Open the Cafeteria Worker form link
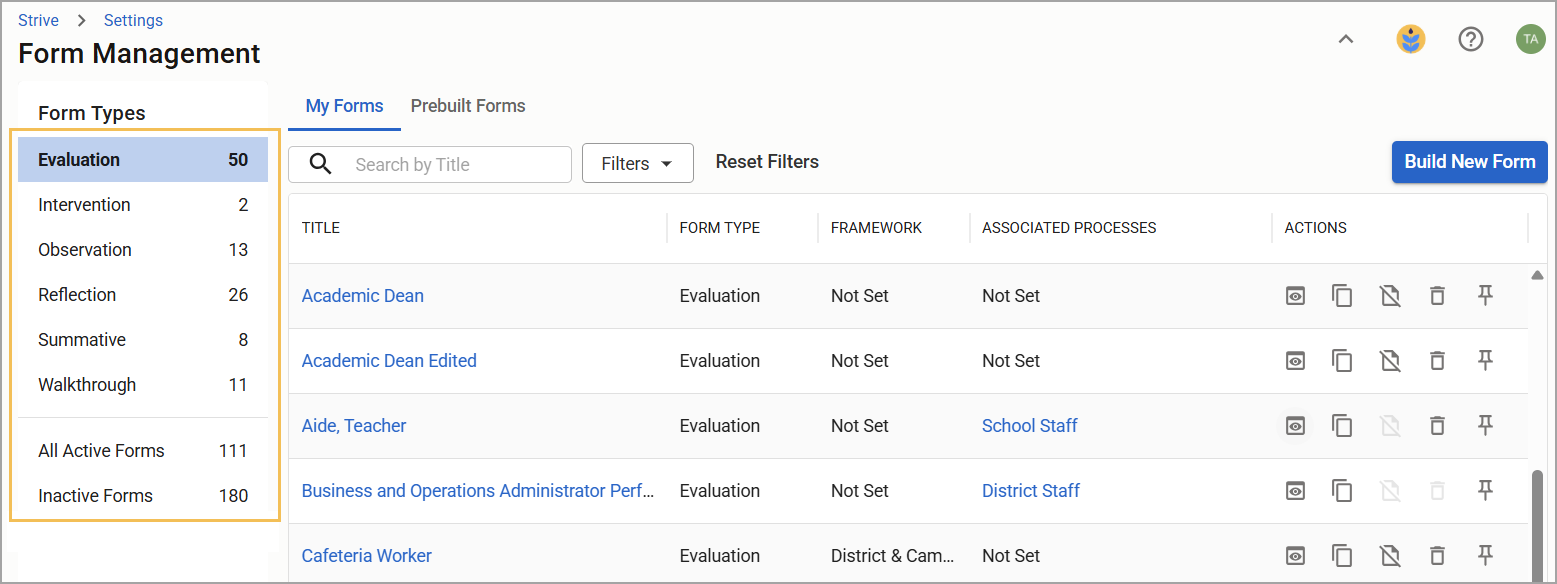Image resolution: width=1557 pixels, height=584 pixels. click(367, 556)
